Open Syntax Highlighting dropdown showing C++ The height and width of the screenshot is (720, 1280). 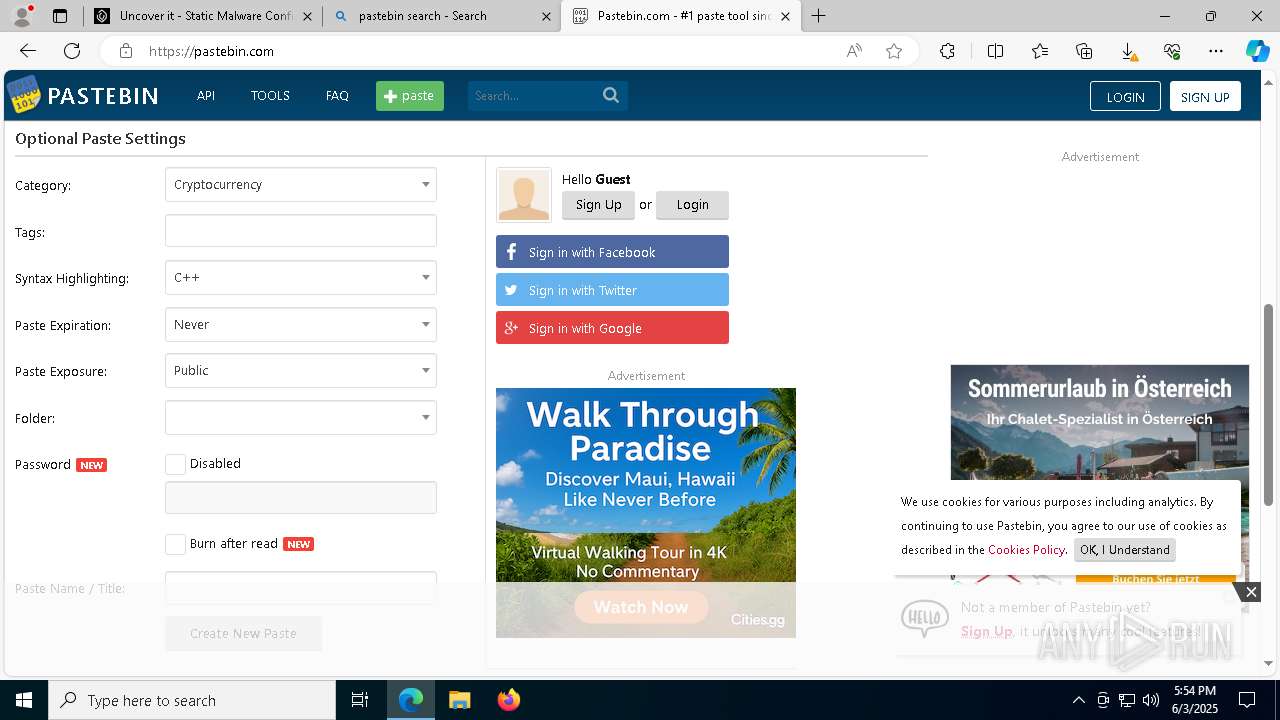[x=301, y=277]
